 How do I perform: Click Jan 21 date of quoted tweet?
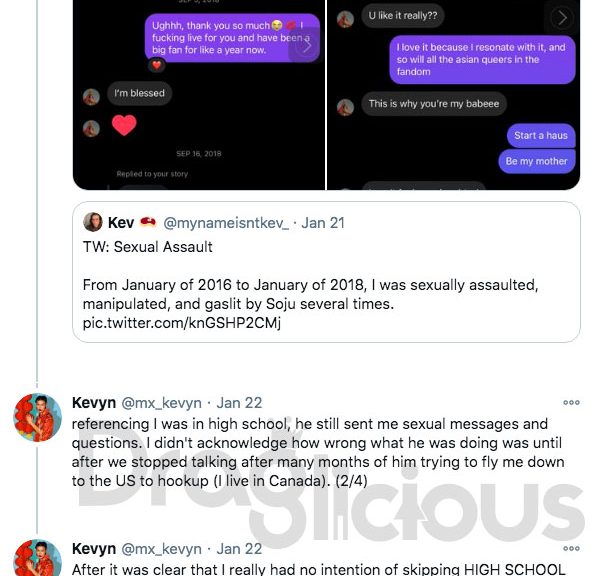[323, 223]
